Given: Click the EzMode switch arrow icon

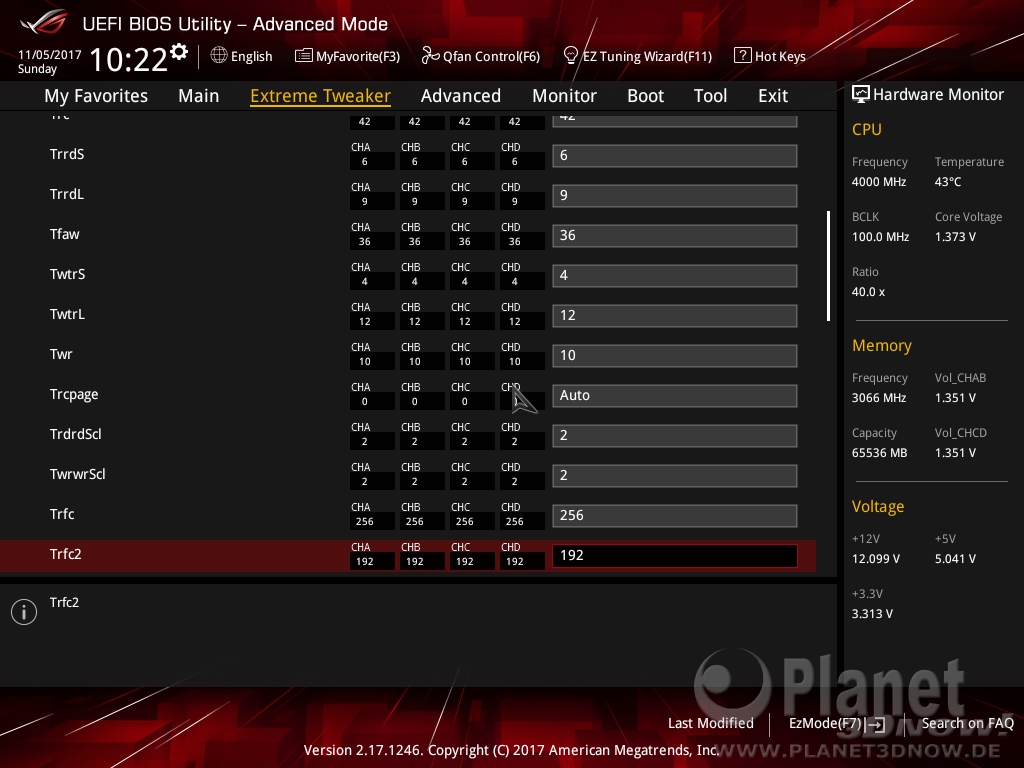Looking at the screenshot, I should click(876, 724).
